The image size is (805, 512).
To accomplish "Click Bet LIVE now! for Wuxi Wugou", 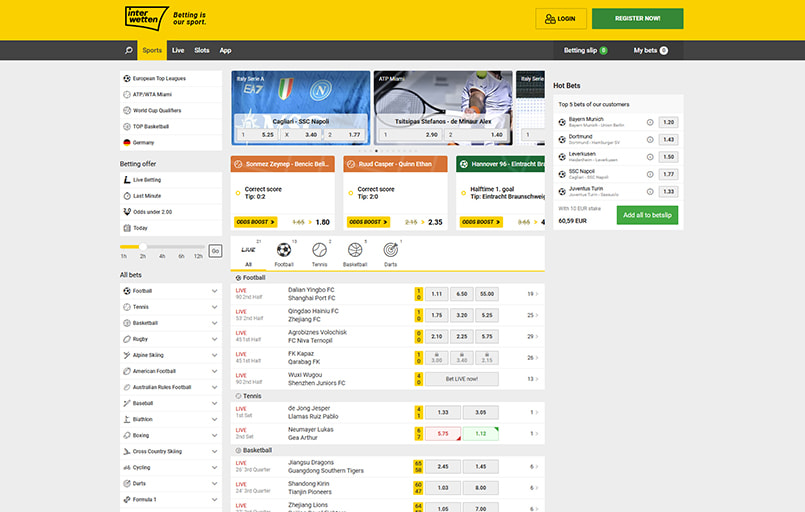I will point(462,379).
